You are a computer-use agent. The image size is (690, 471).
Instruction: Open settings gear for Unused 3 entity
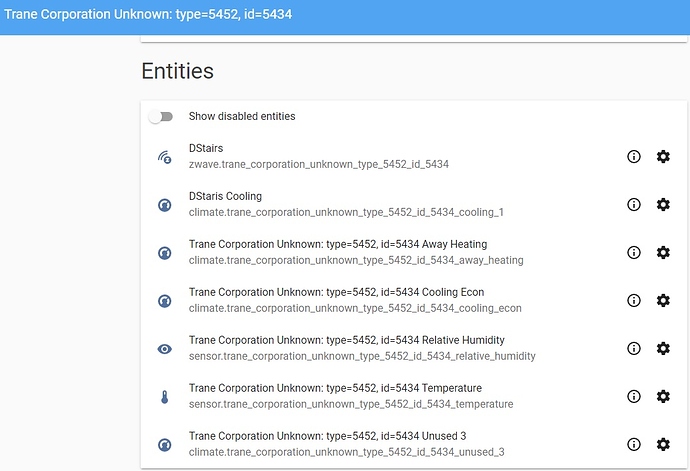tap(663, 444)
